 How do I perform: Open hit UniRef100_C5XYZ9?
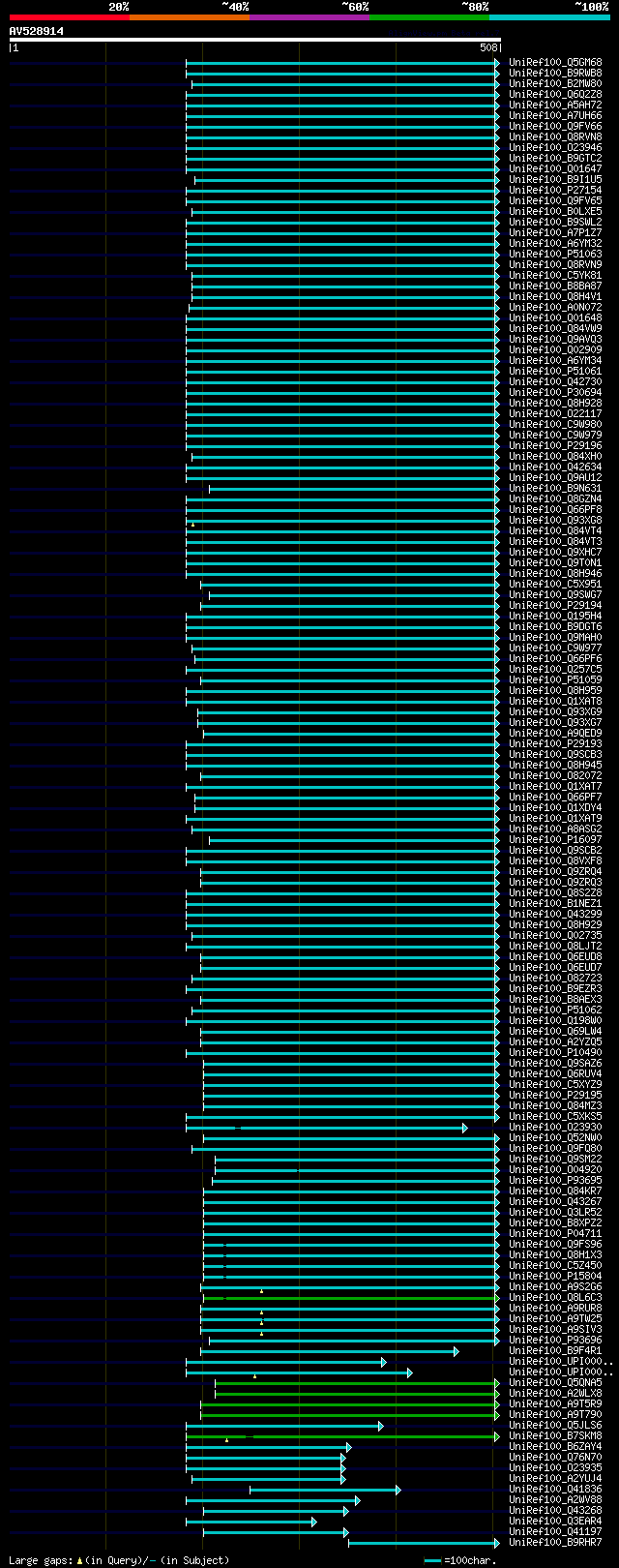pos(555,1085)
